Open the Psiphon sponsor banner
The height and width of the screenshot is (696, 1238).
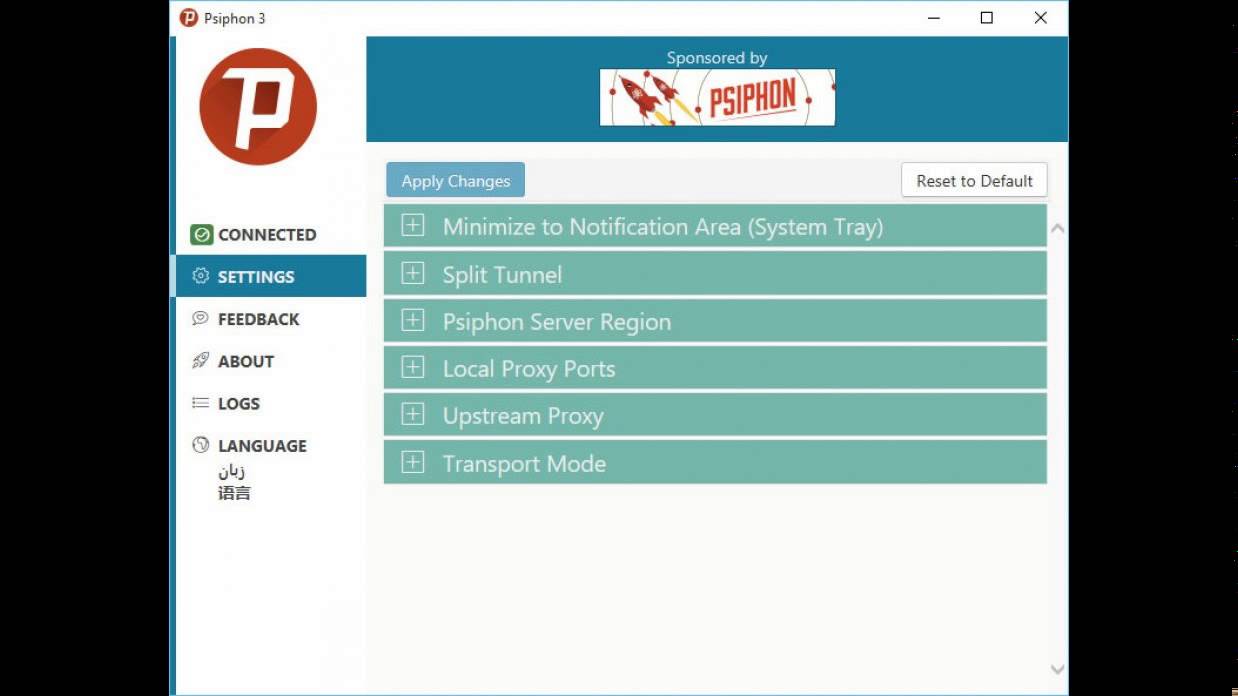coord(717,98)
